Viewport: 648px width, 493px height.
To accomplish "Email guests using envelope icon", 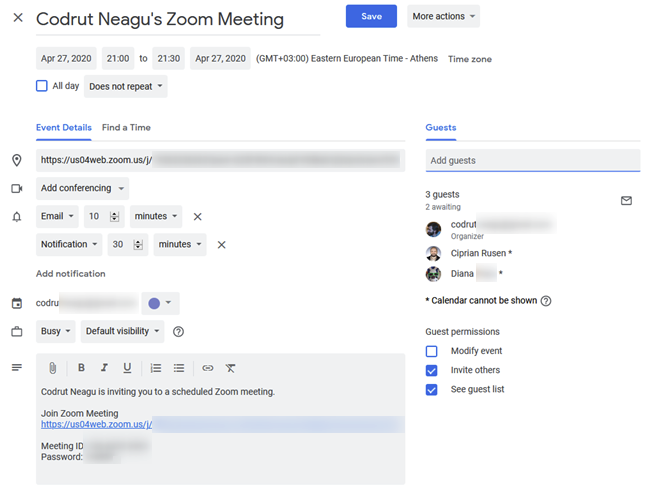I will tap(626, 200).
